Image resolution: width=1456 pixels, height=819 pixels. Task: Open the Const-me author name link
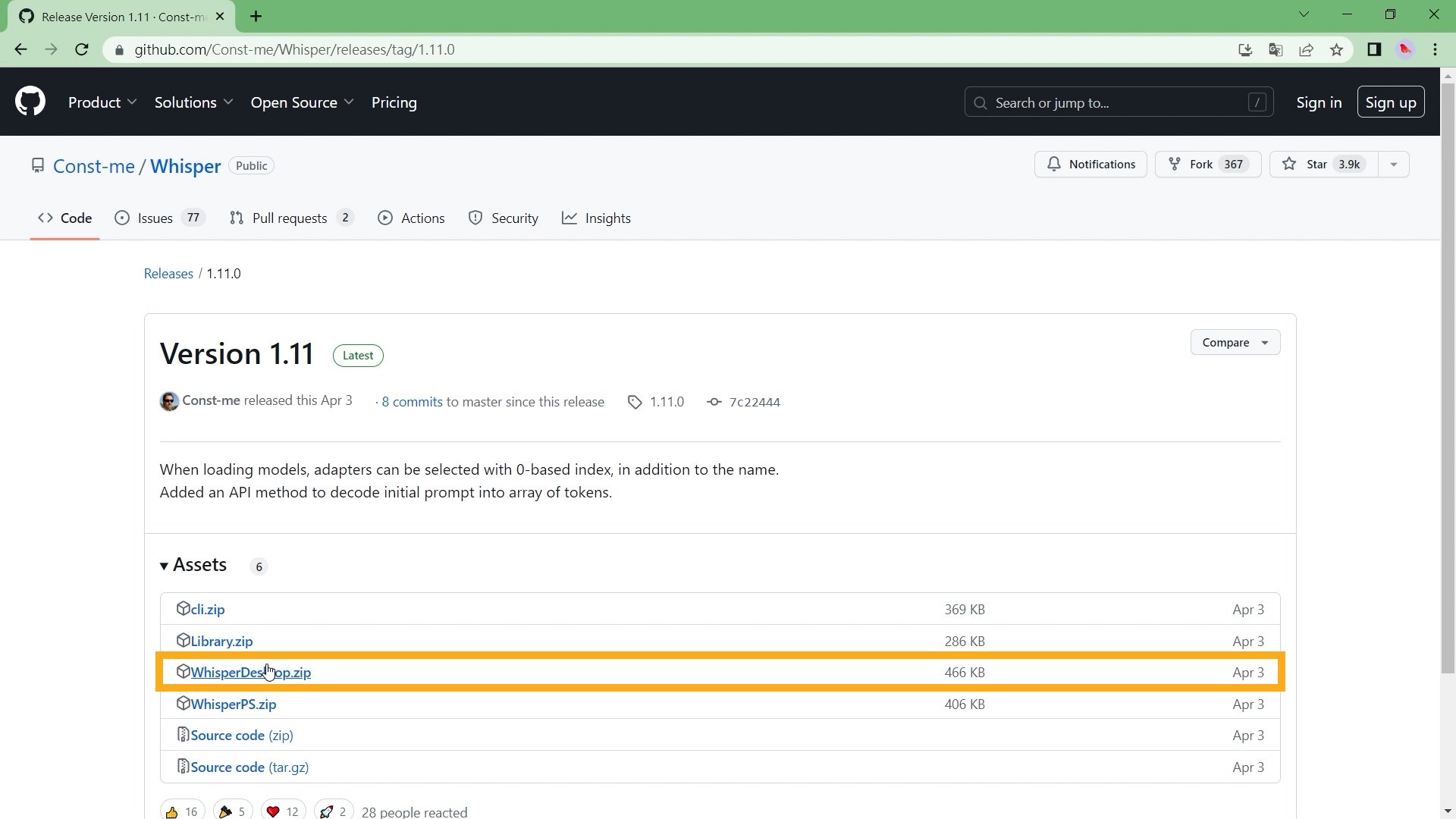pyautogui.click(x=211, y=400)
